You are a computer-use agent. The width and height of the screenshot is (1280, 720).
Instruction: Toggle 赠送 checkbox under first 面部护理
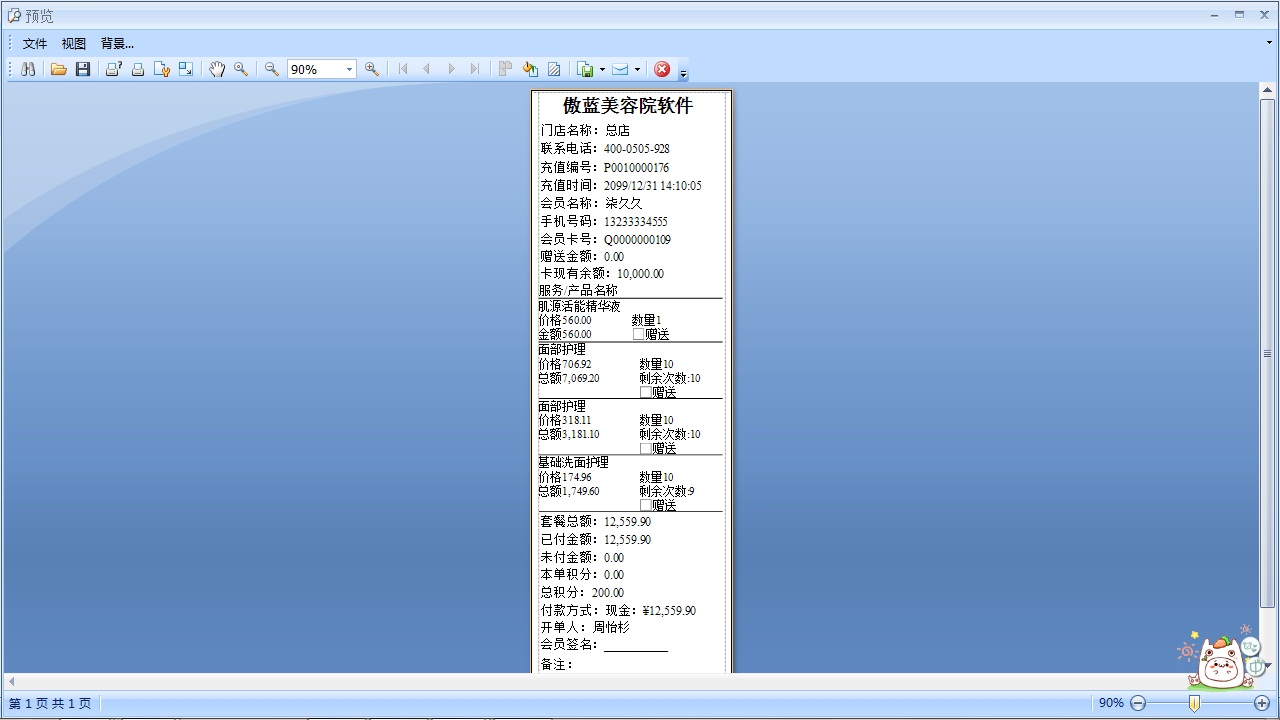coord(645,392)
